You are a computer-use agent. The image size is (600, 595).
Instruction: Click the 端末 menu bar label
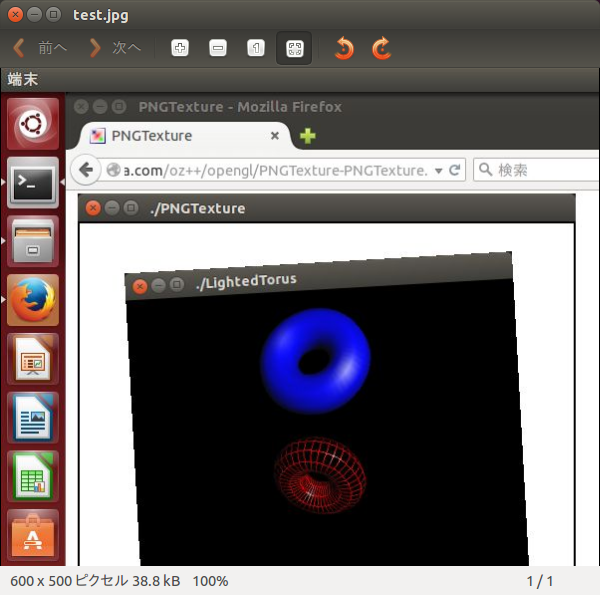(x=23, y=80)
